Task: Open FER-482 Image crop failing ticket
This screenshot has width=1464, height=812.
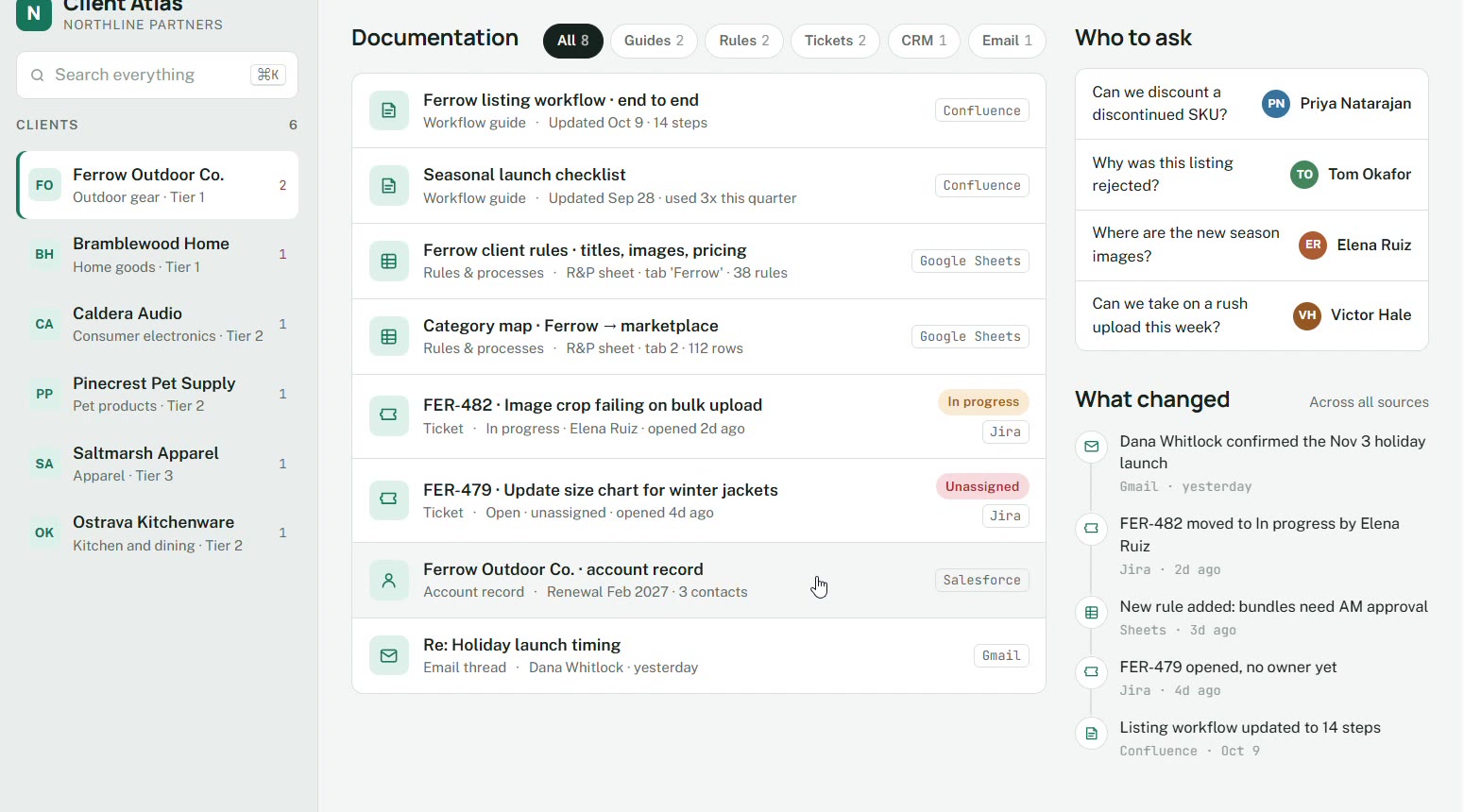Action: point(699,416)
